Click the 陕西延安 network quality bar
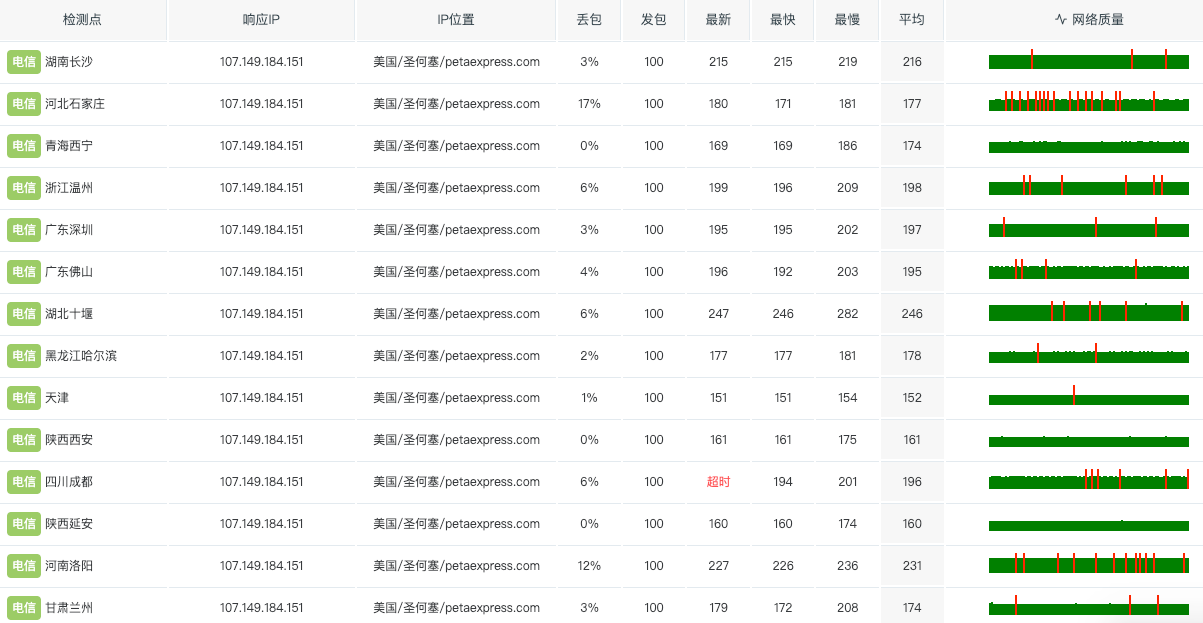 click(x=1088, y=525)
